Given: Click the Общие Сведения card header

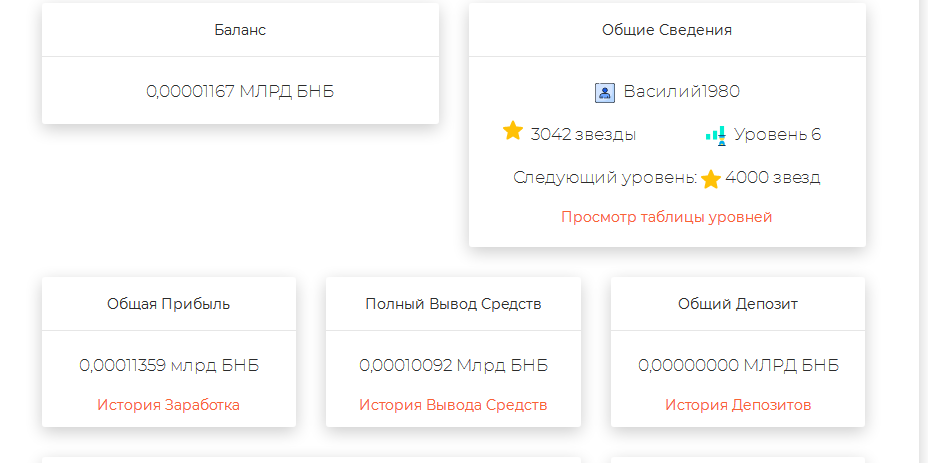Looking at the screenshot, I should [667, 30].
